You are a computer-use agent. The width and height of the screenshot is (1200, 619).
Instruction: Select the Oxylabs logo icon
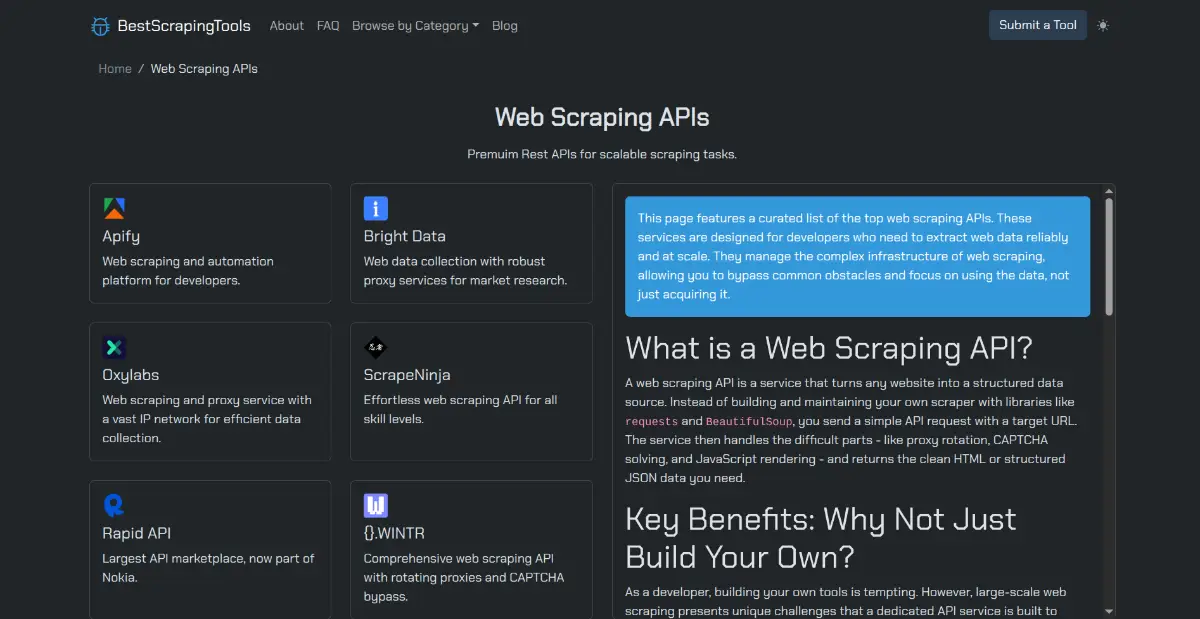click(x=113, y=346)
